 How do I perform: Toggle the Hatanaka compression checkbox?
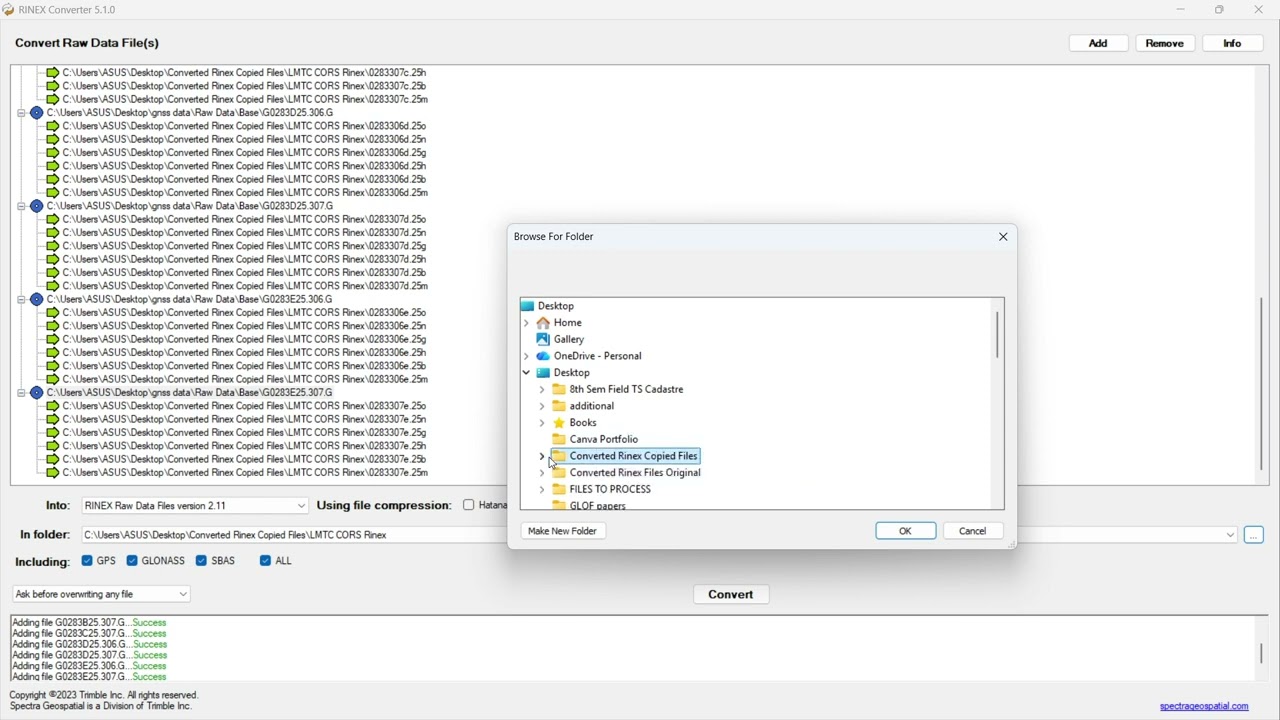(468, 505)
